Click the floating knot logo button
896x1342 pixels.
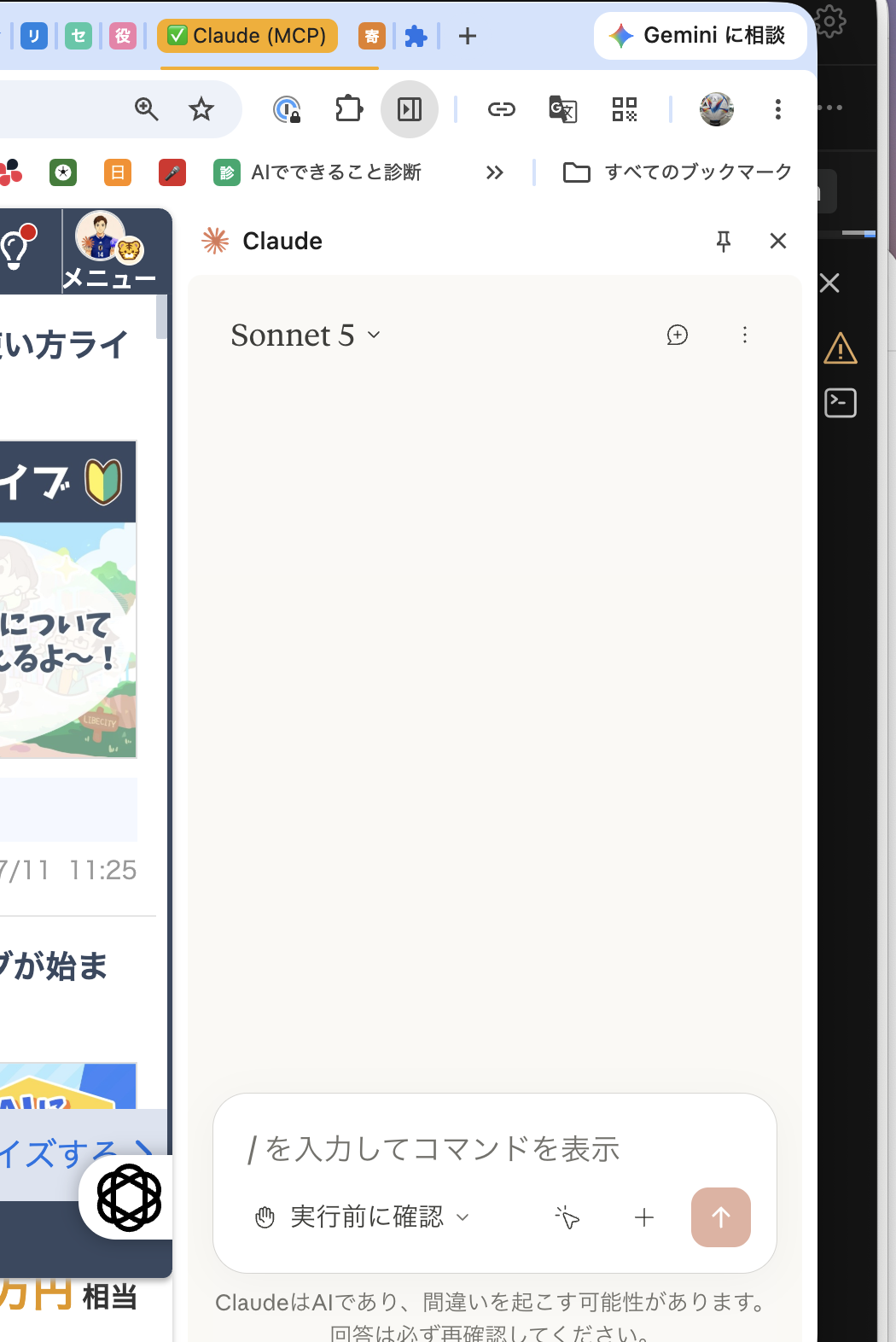point(129,1197)
